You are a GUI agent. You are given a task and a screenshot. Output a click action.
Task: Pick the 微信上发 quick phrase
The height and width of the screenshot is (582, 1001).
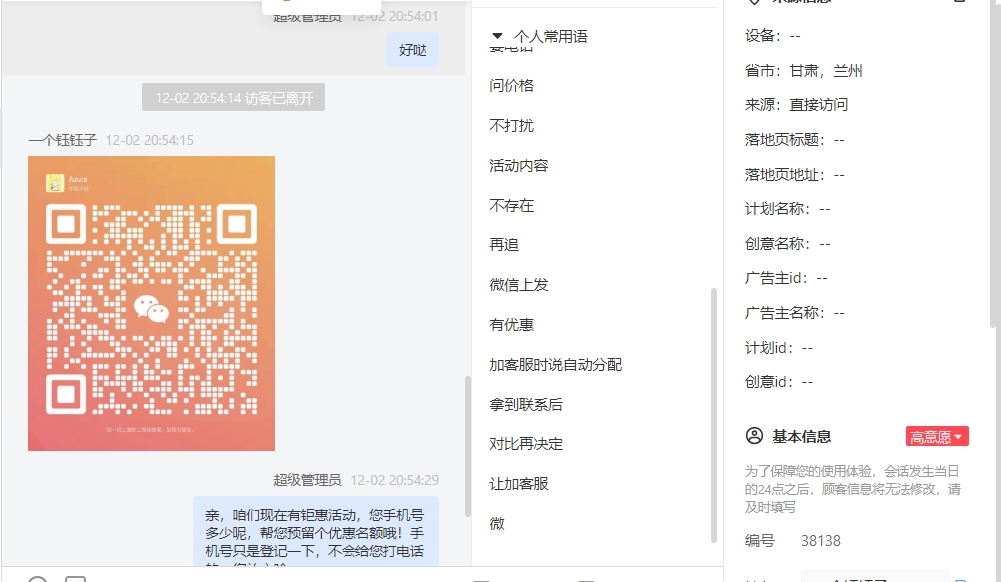(x=518, y=285)
